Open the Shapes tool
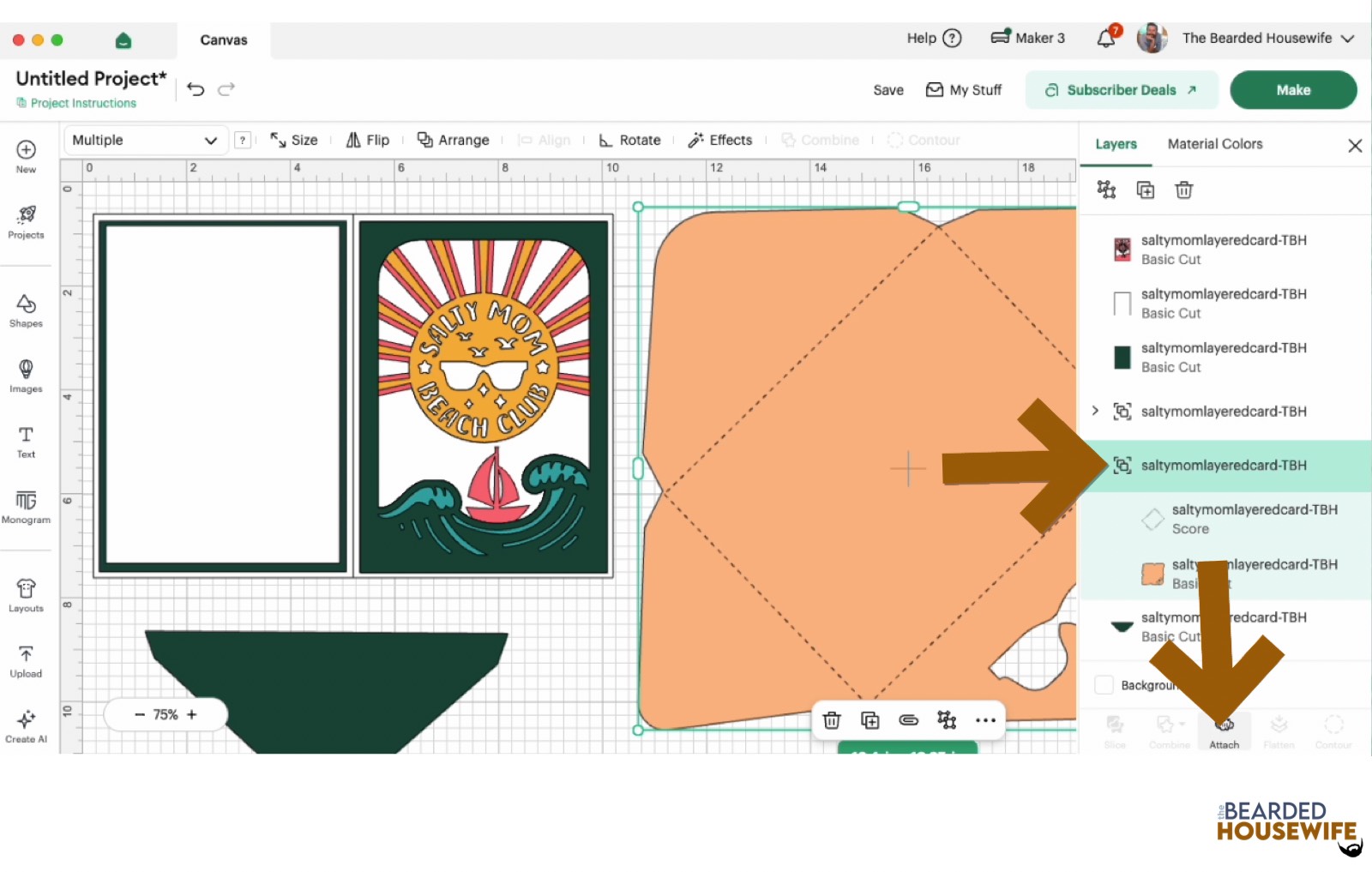 pos(26,311)
